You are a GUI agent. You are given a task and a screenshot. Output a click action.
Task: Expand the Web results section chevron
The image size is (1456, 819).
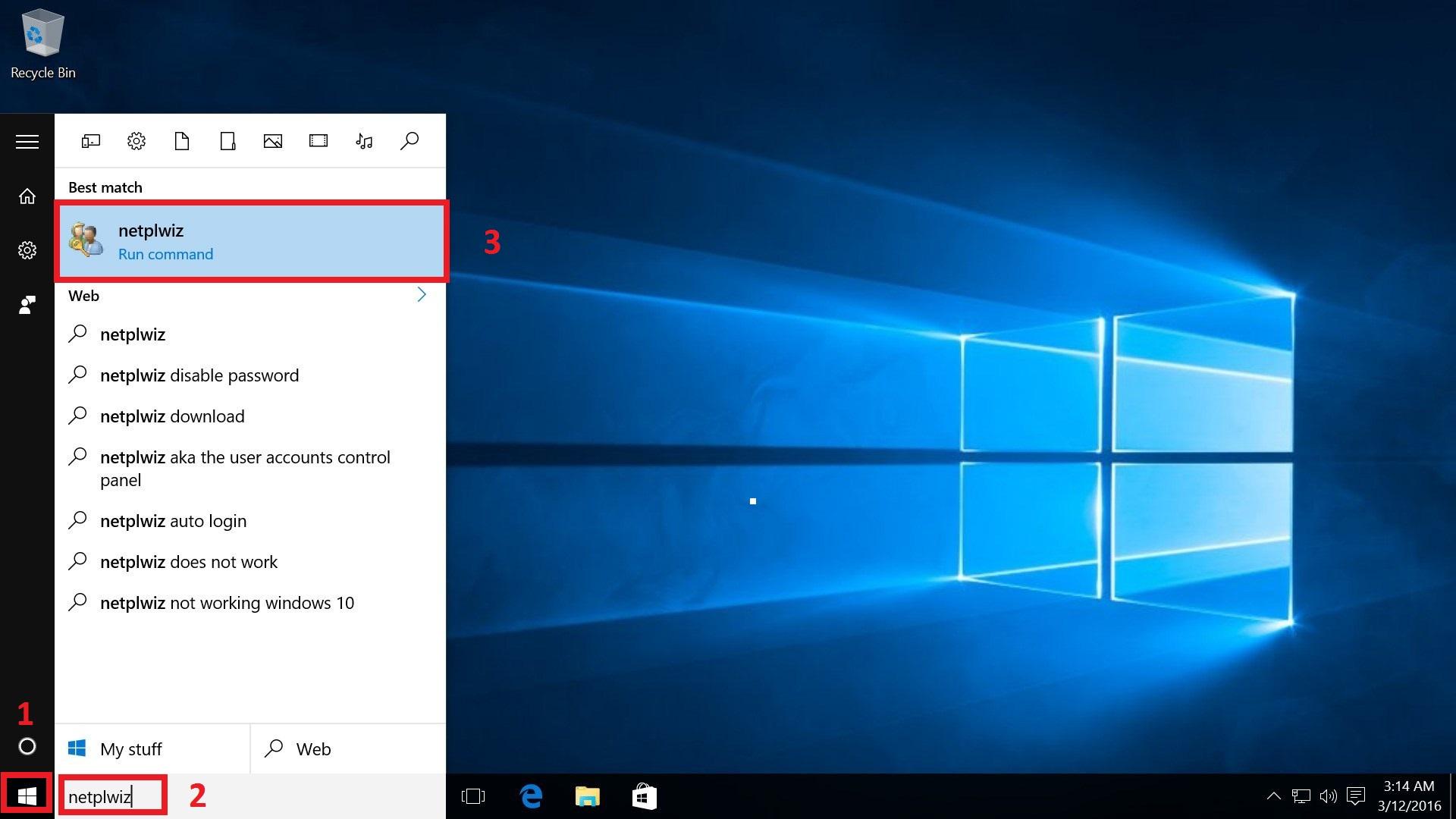click(422, 295)
